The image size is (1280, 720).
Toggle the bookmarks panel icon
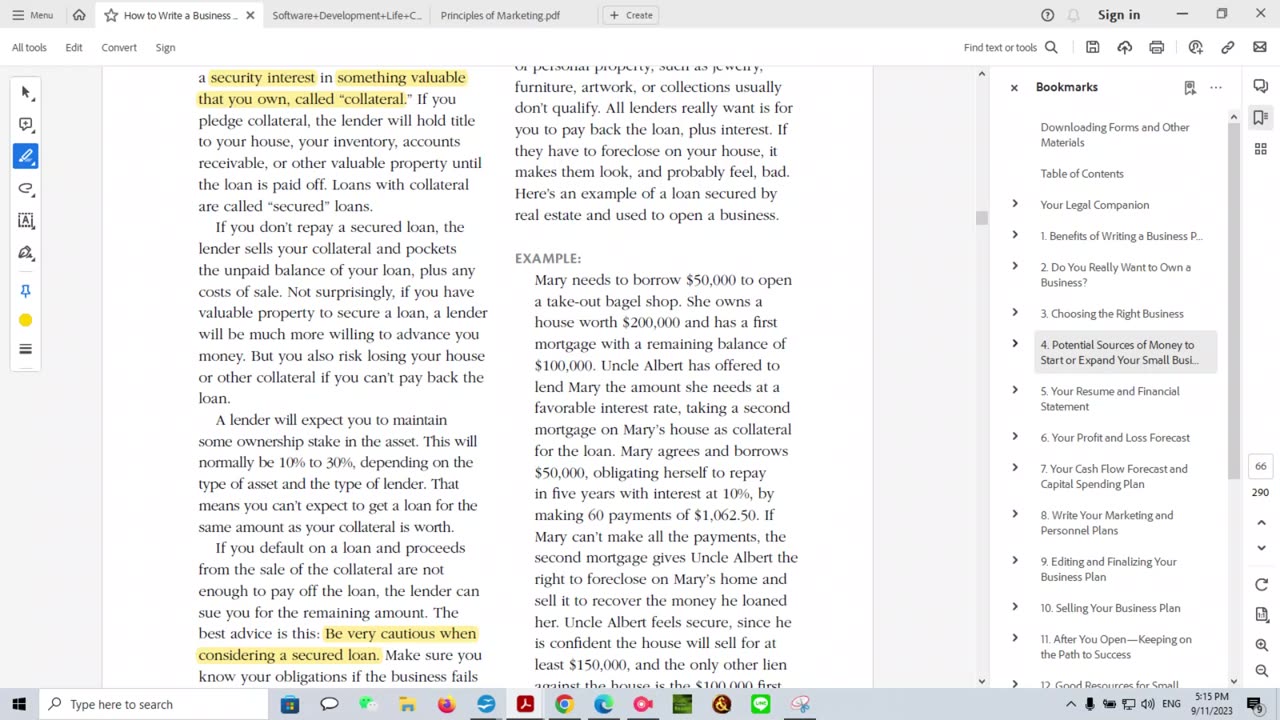tap(1261, 118)
